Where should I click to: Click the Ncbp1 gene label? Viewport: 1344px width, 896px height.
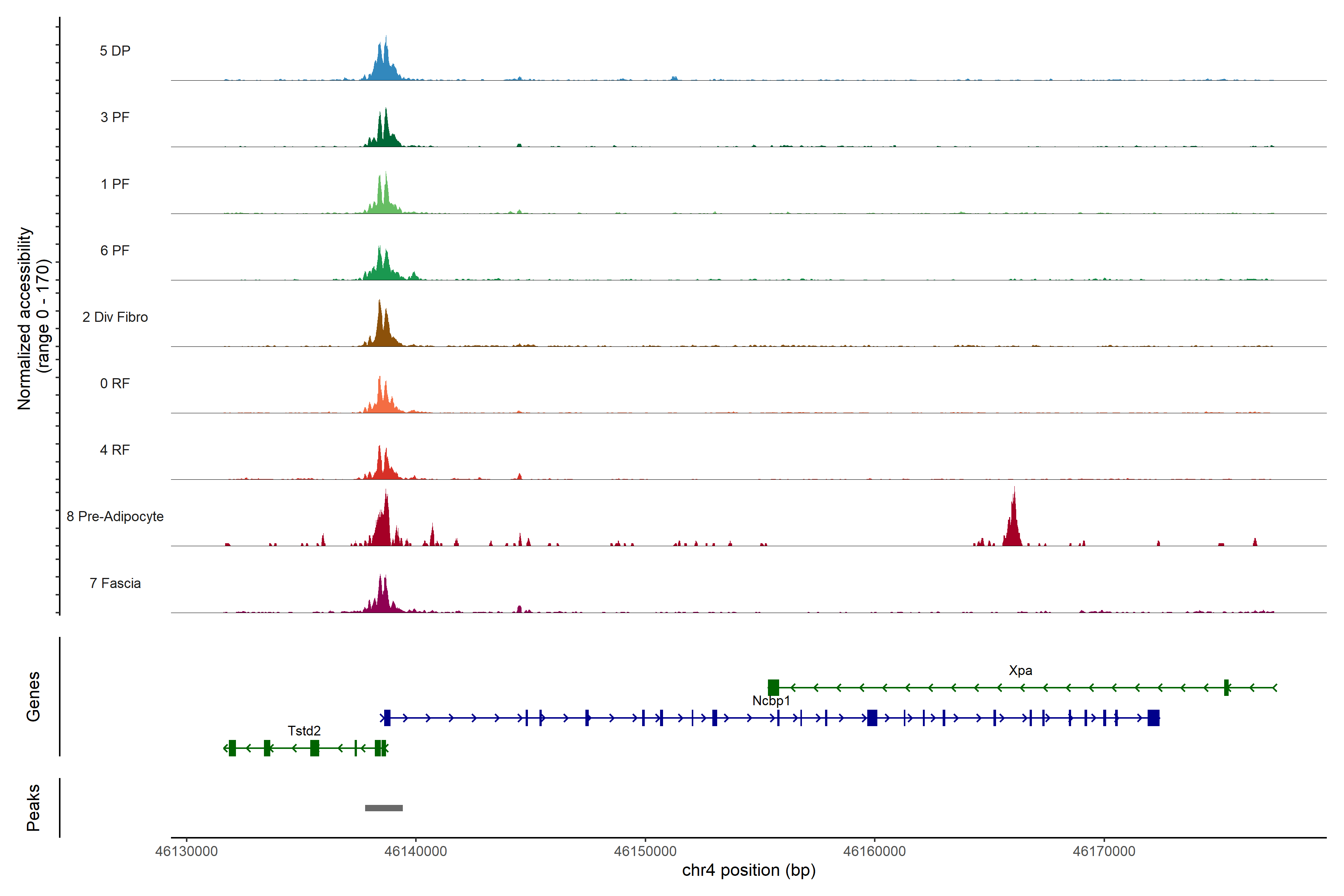click(771, 701)
